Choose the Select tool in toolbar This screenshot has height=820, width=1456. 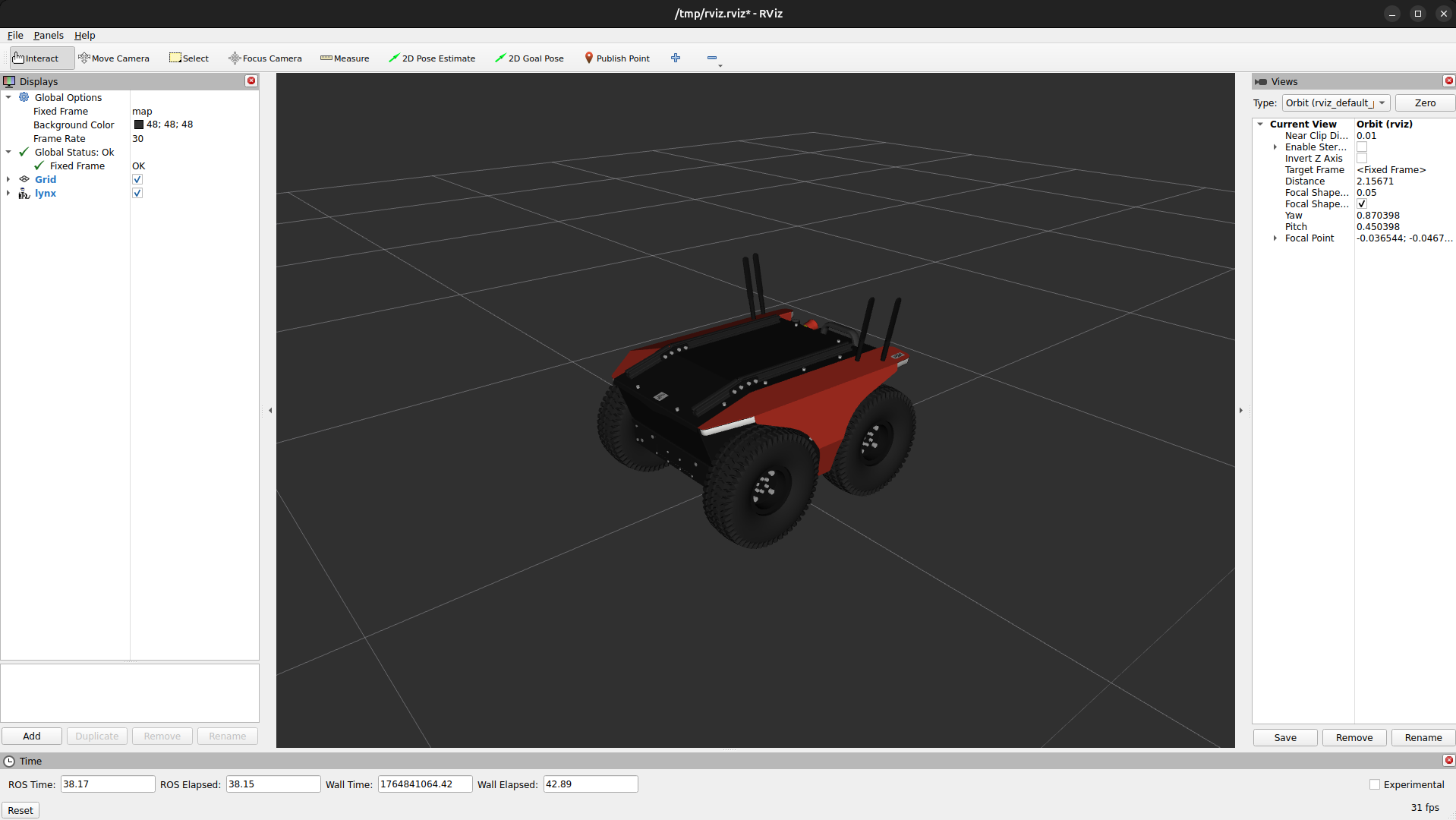[x=189, y=58]
